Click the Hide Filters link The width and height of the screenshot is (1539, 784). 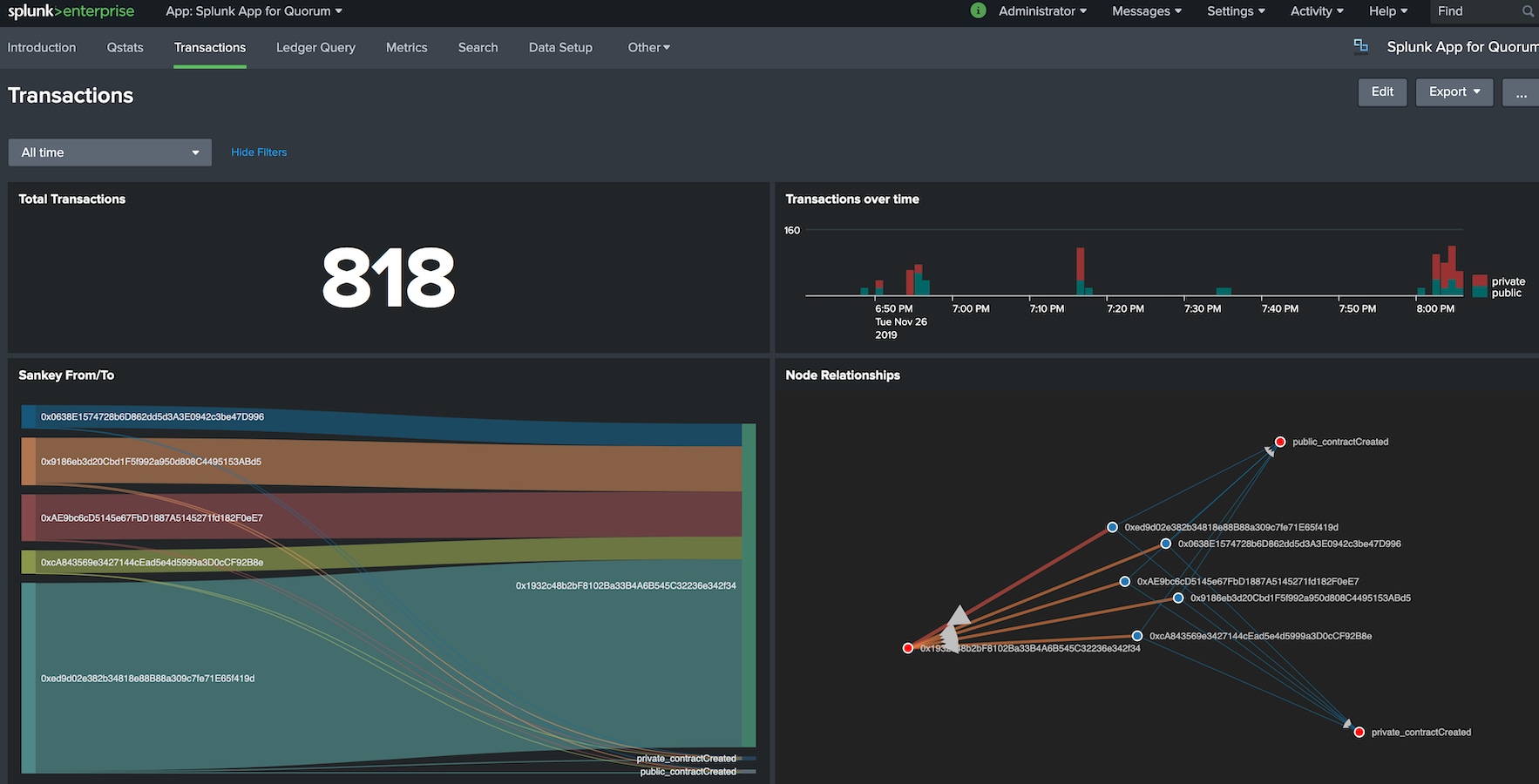pyautogui.click(x=259, y=152)
